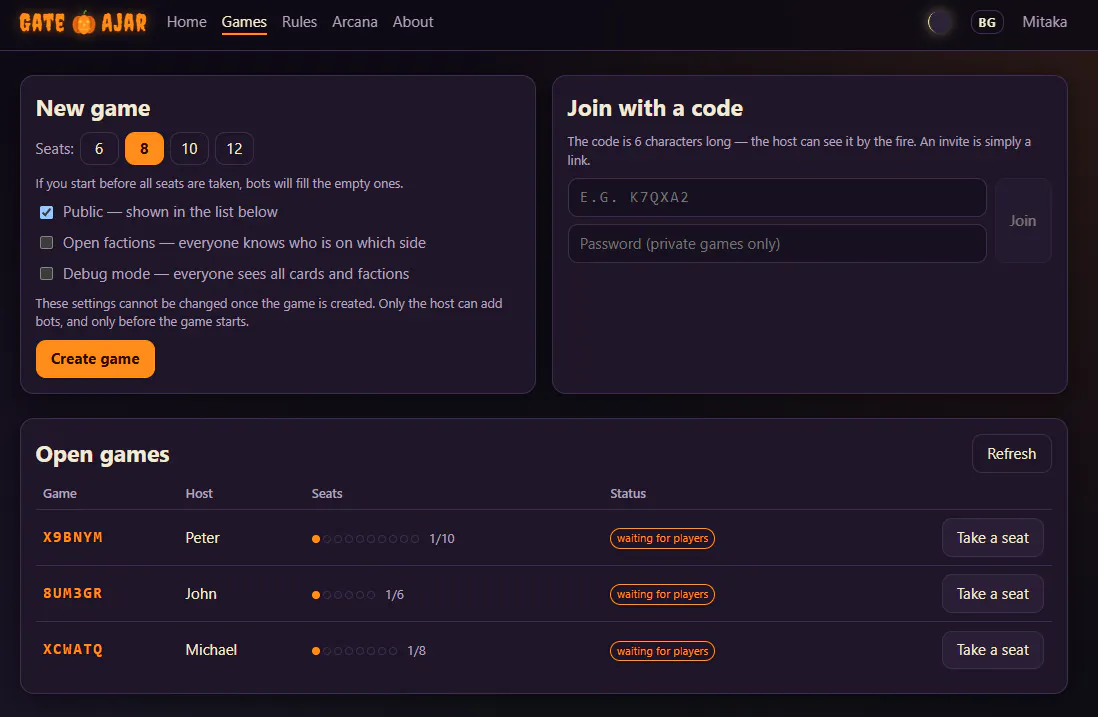Take a seat in game XCWATQ

coord(992,650)
